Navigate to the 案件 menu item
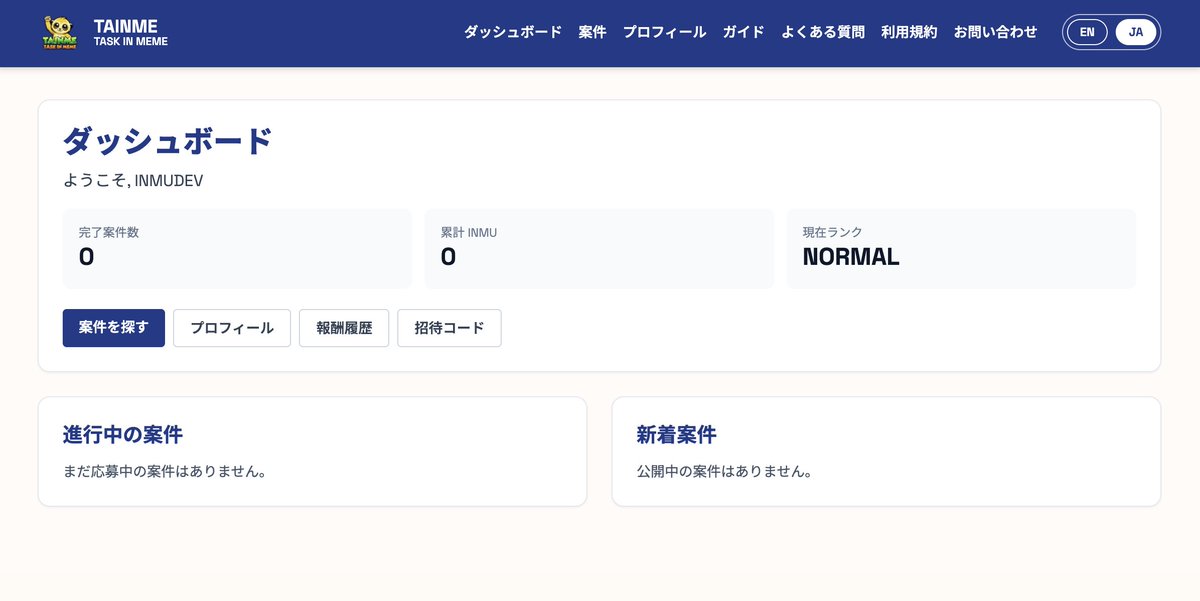Viewport: 1200px width, 601px height. tap(592, 32)
